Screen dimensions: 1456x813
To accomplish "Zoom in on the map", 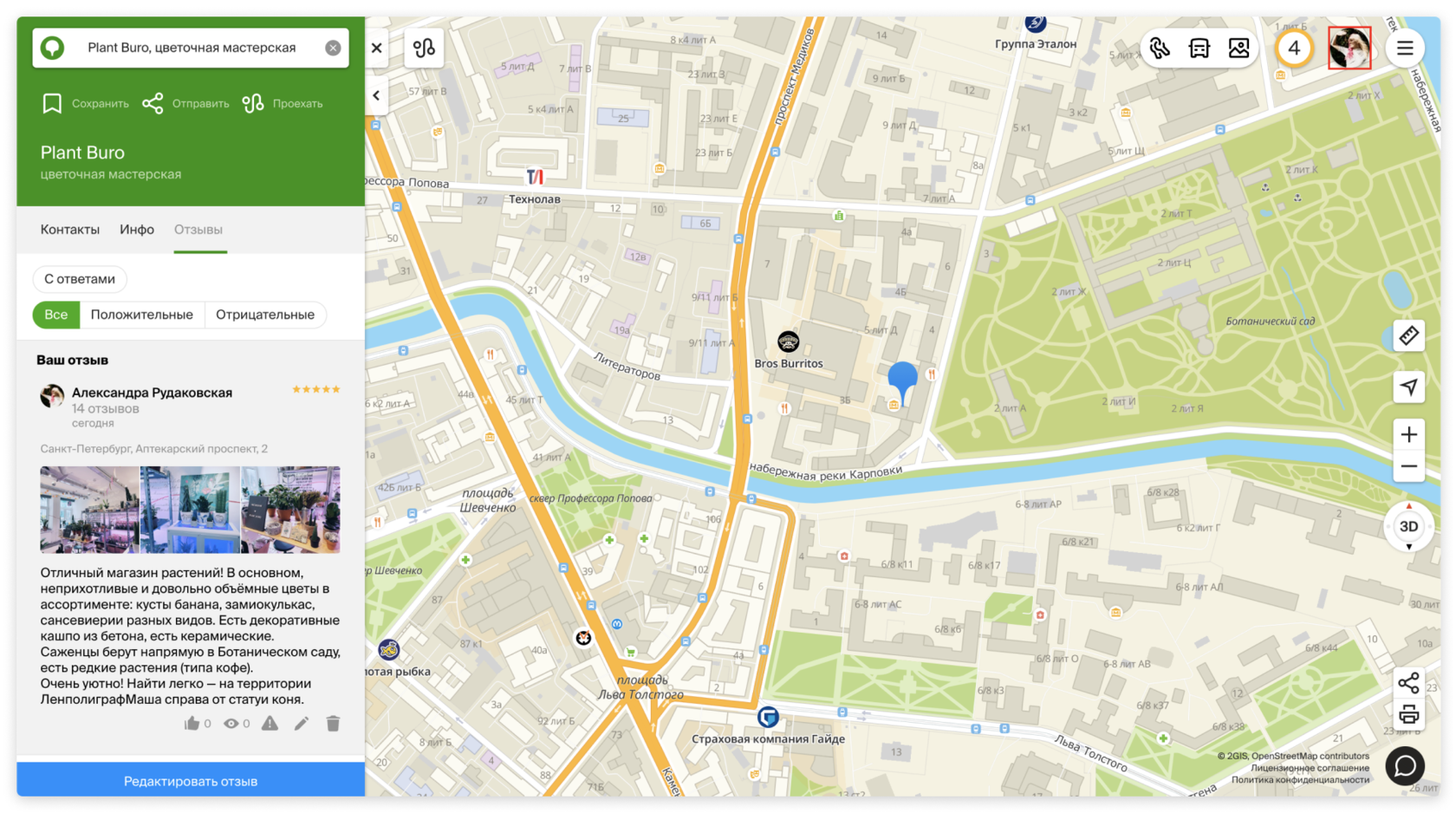I will 1408,434.
